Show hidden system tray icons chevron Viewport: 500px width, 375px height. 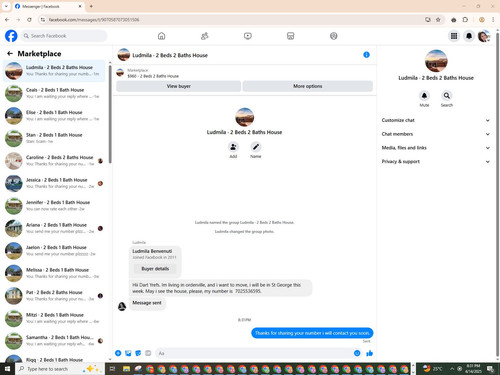(452, 369)
